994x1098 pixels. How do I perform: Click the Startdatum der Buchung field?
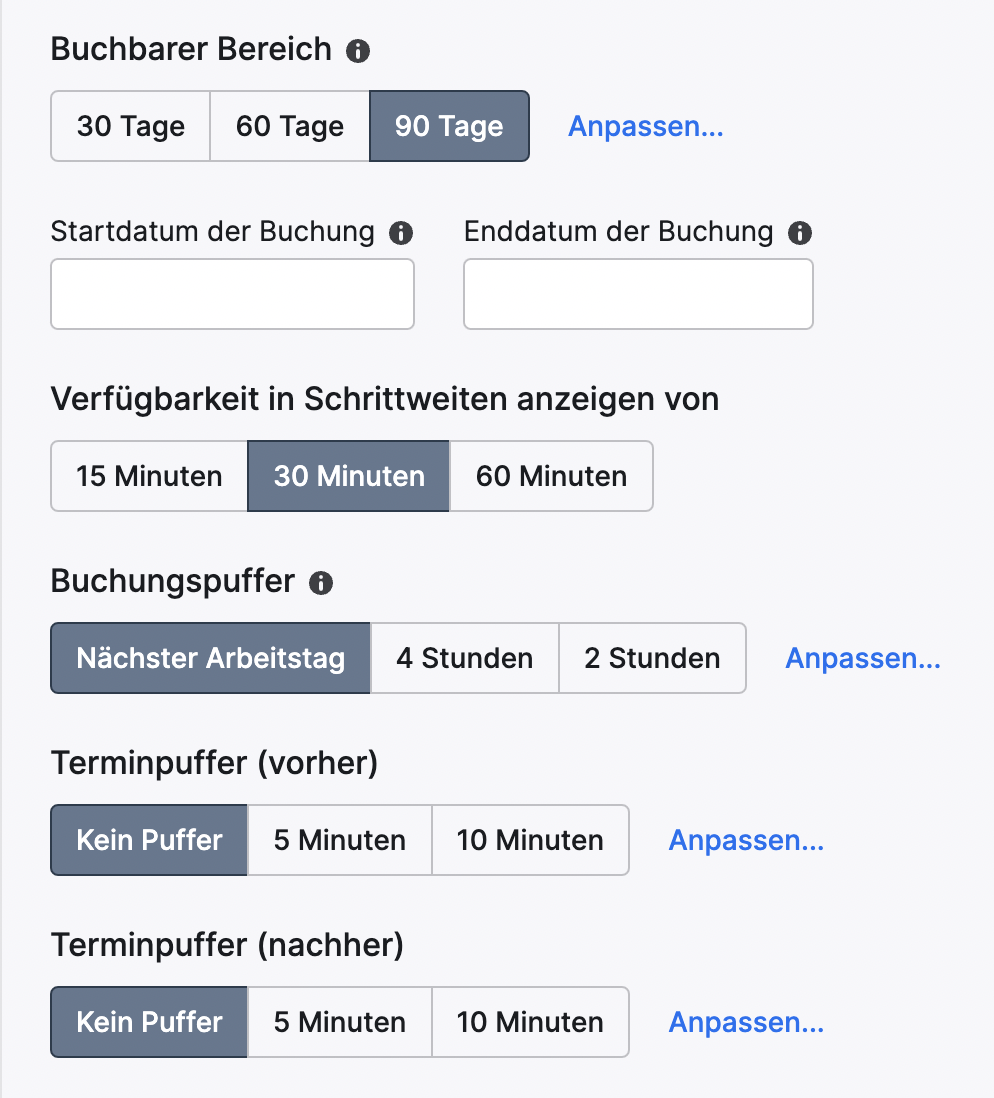click(232, 294)
